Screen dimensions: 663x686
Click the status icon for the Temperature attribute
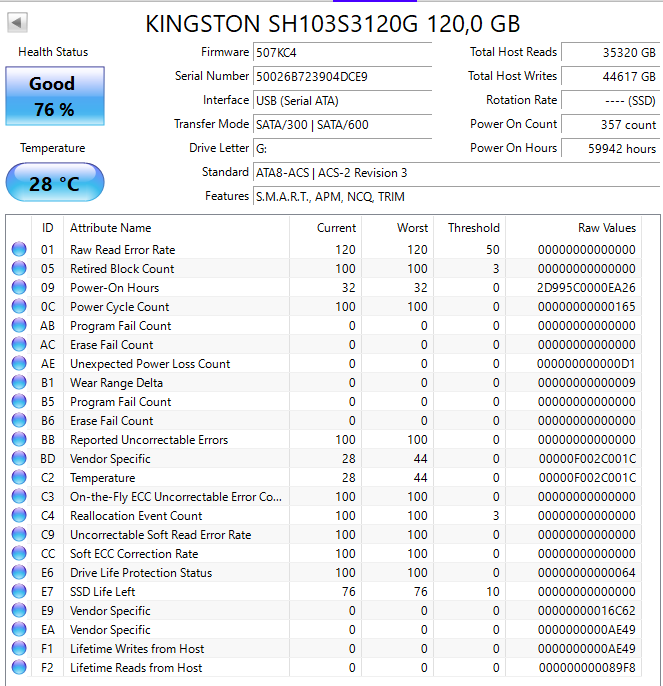pos(19,478)
